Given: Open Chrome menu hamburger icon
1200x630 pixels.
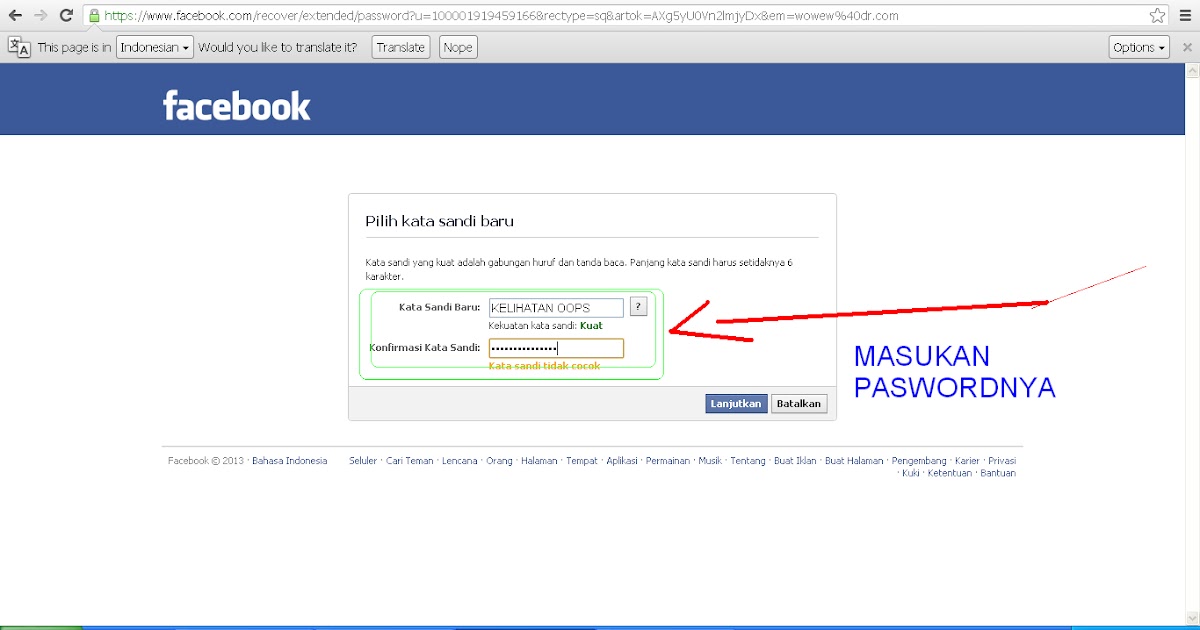Looking at the screenshot, I should [1185, 16].
